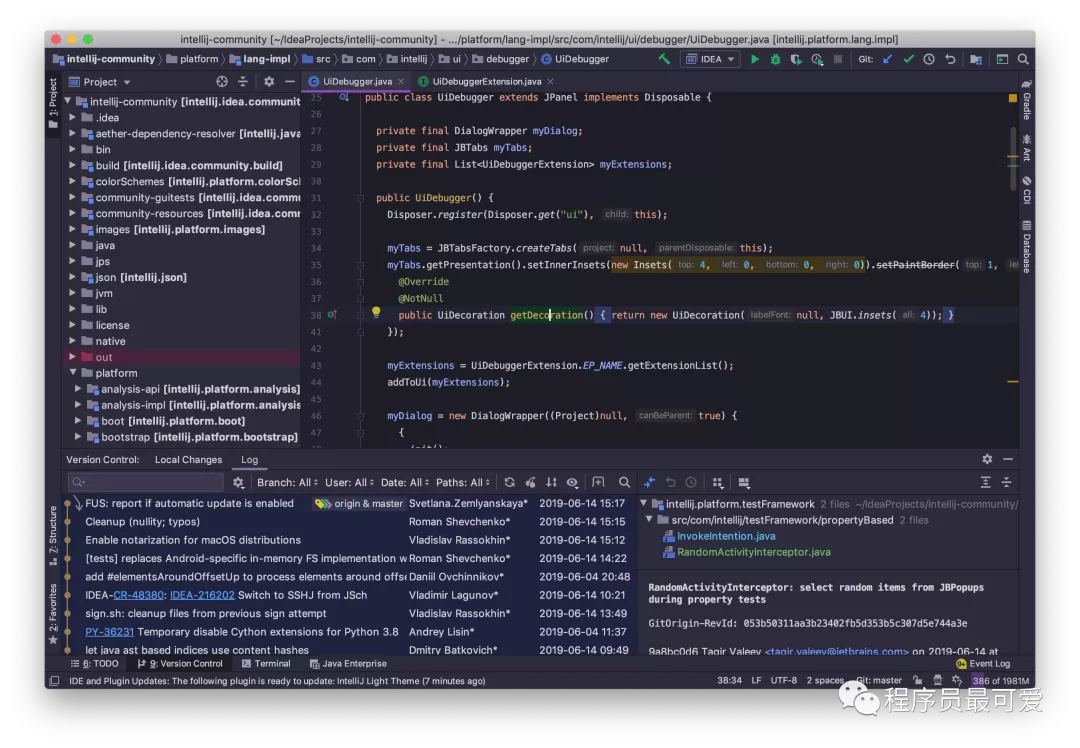Switch to the Local Changes tab
Screen dimensions: 1080x748
188,460
